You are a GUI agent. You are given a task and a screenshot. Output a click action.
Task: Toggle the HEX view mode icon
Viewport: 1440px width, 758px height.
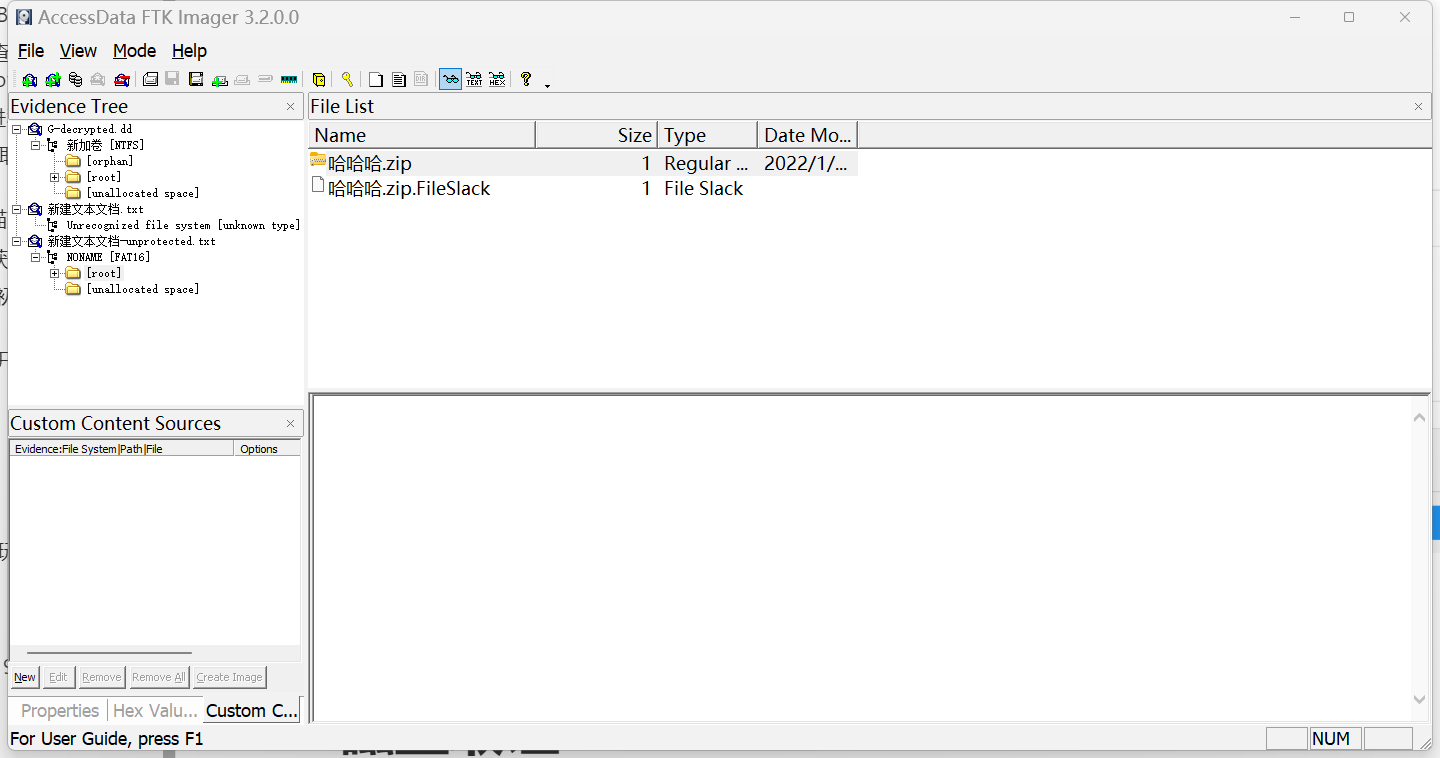497,80
